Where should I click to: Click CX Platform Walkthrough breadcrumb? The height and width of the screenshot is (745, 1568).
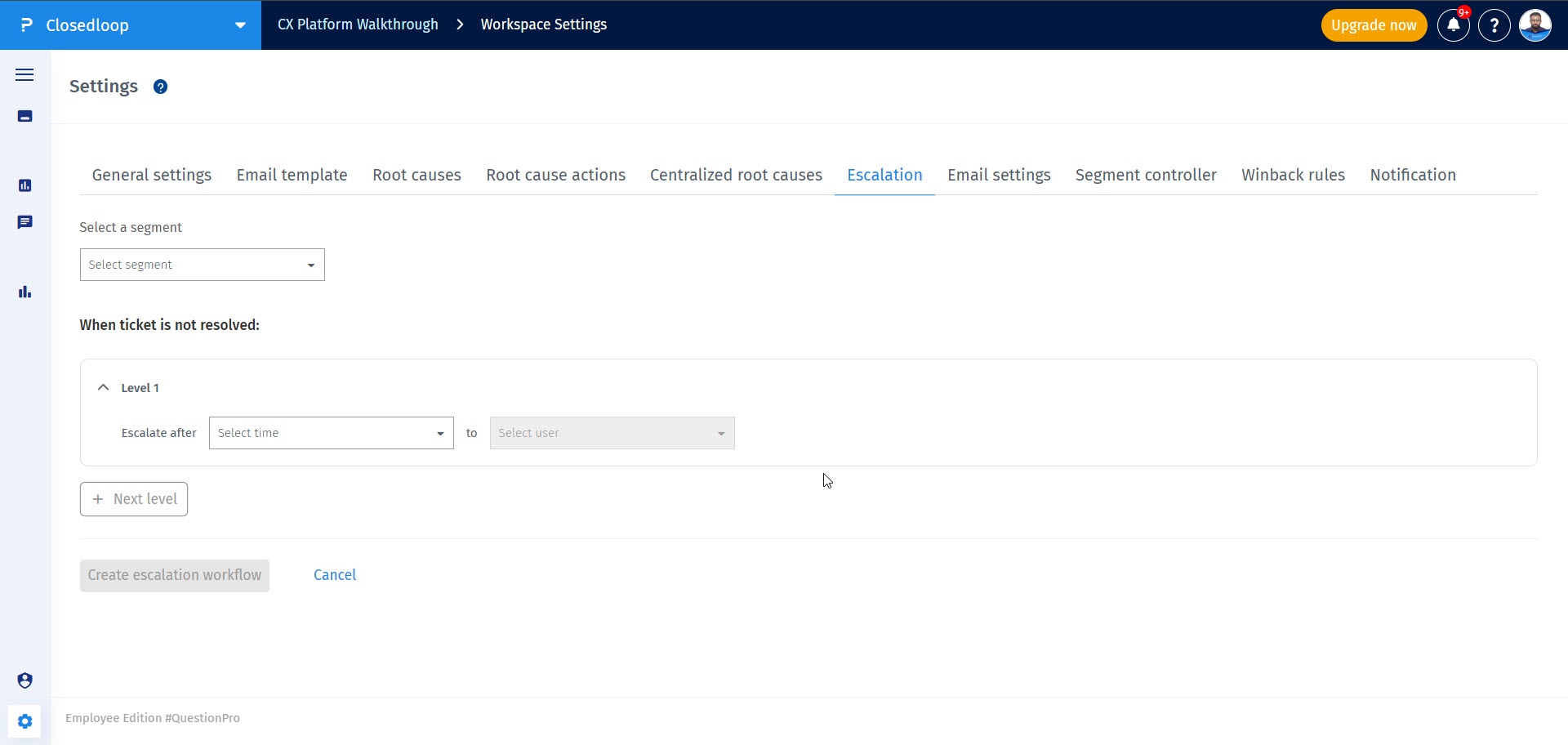[x=358, y=25]
